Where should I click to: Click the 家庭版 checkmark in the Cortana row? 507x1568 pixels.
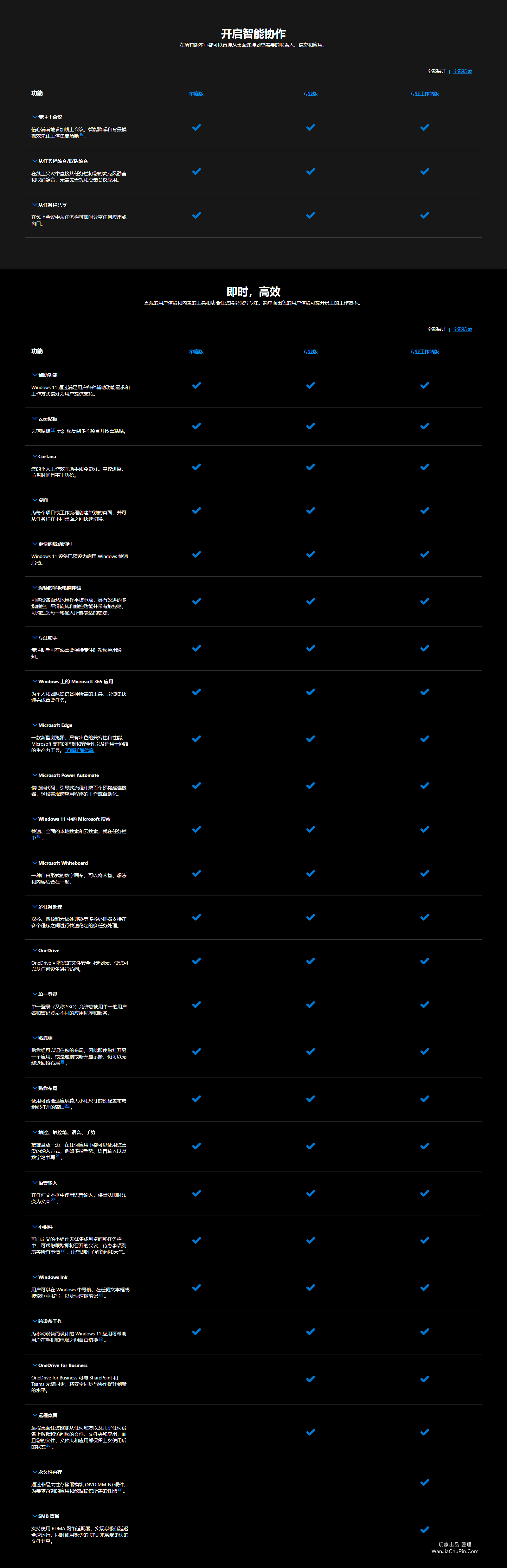click(196, 467)
